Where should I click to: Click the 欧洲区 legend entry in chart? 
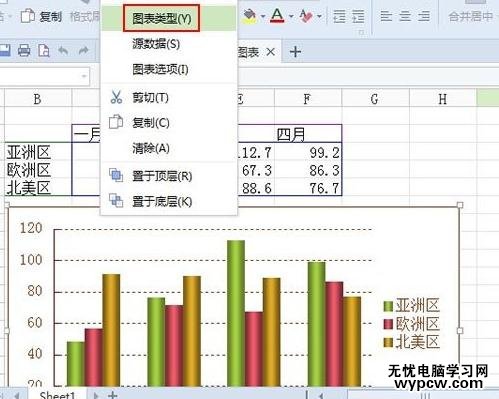[412, 324]
